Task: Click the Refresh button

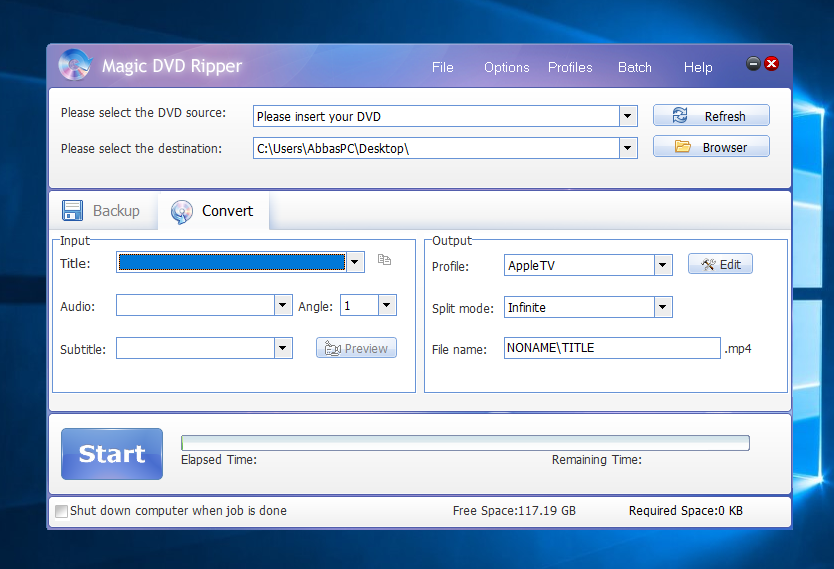Action: click(x=711, y=115)
